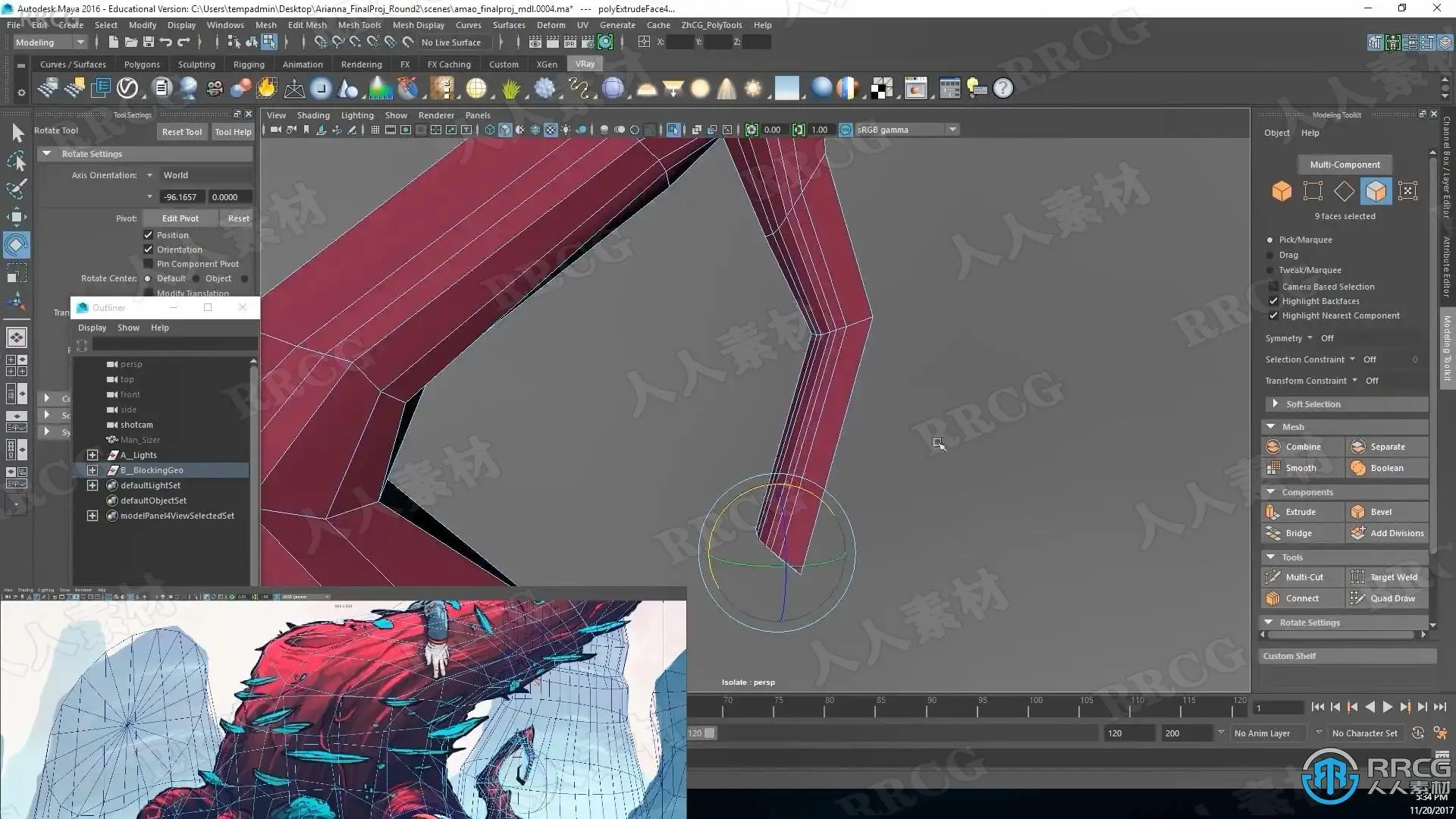Click the Multi-Cut tool icon

pyautogui.click(x=1274, y=577)
